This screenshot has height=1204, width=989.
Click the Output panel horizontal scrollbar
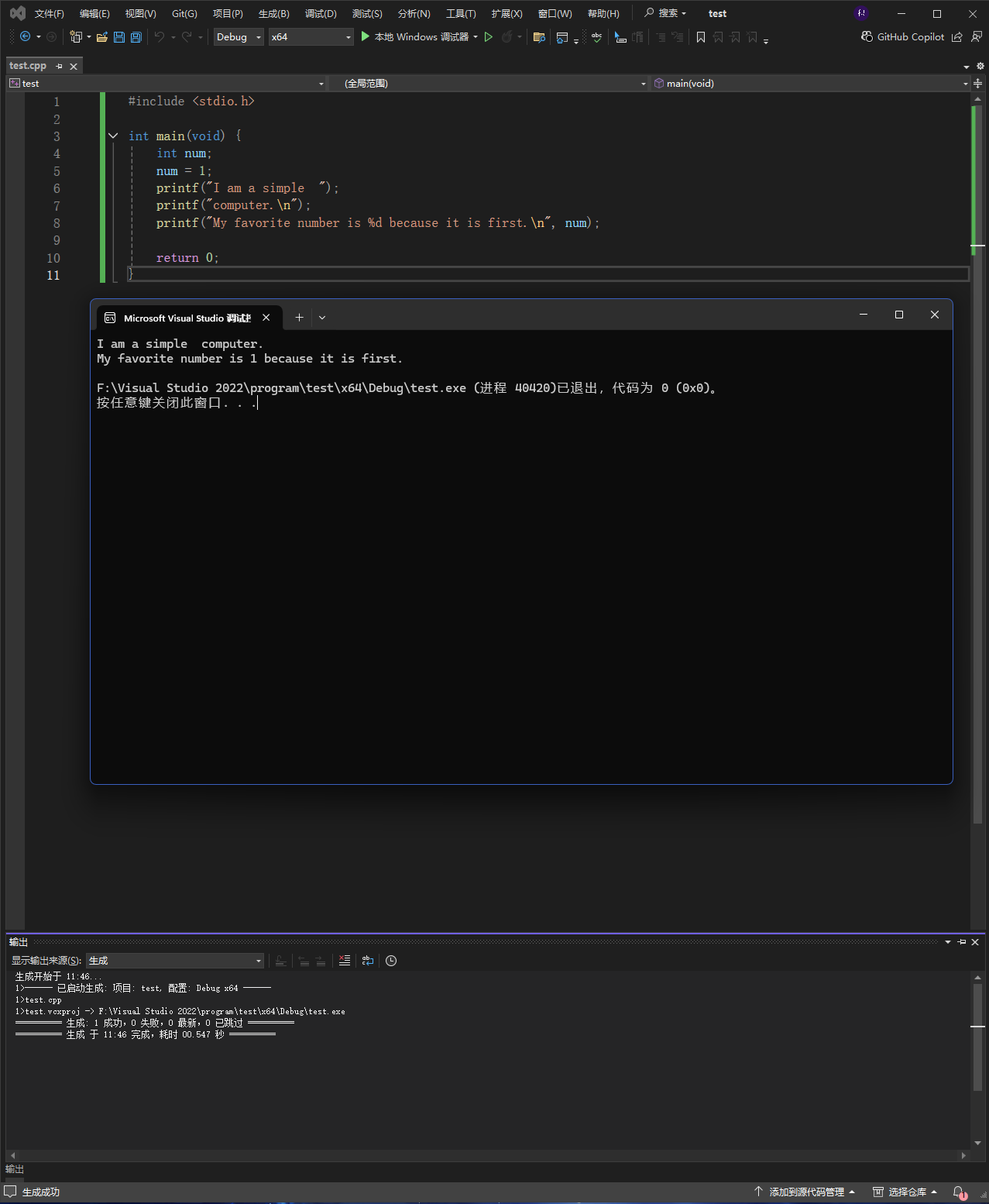pos(488,1155)
